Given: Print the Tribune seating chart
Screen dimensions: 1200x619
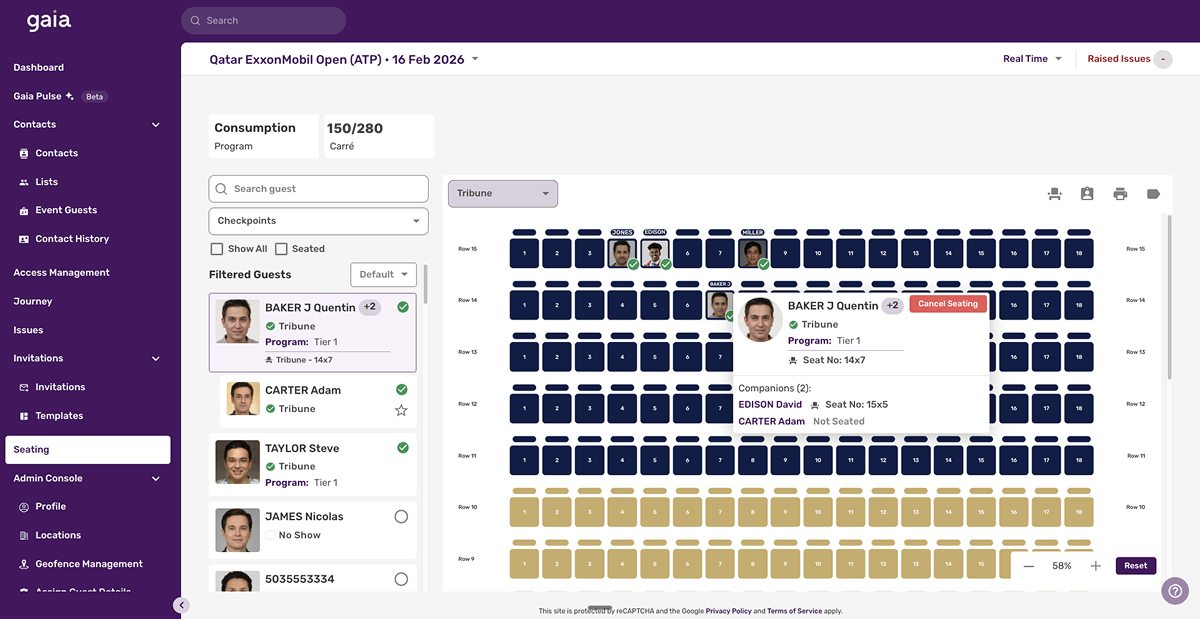Looking at the screenshot, I should pos(1120,193).
